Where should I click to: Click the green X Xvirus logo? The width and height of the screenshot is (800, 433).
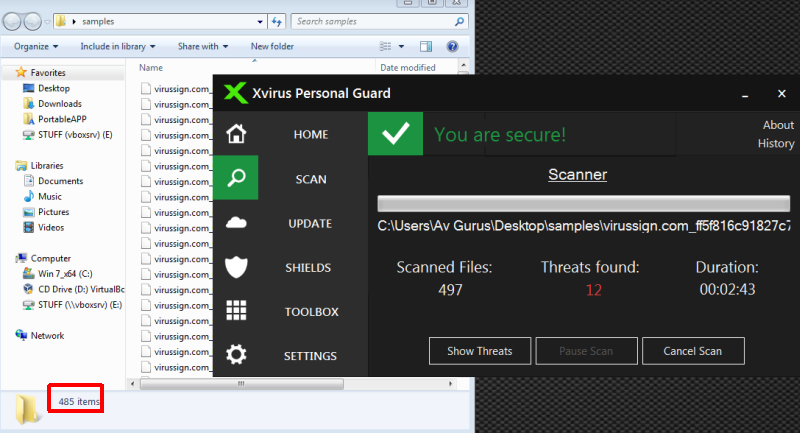(x=235, y=93)
